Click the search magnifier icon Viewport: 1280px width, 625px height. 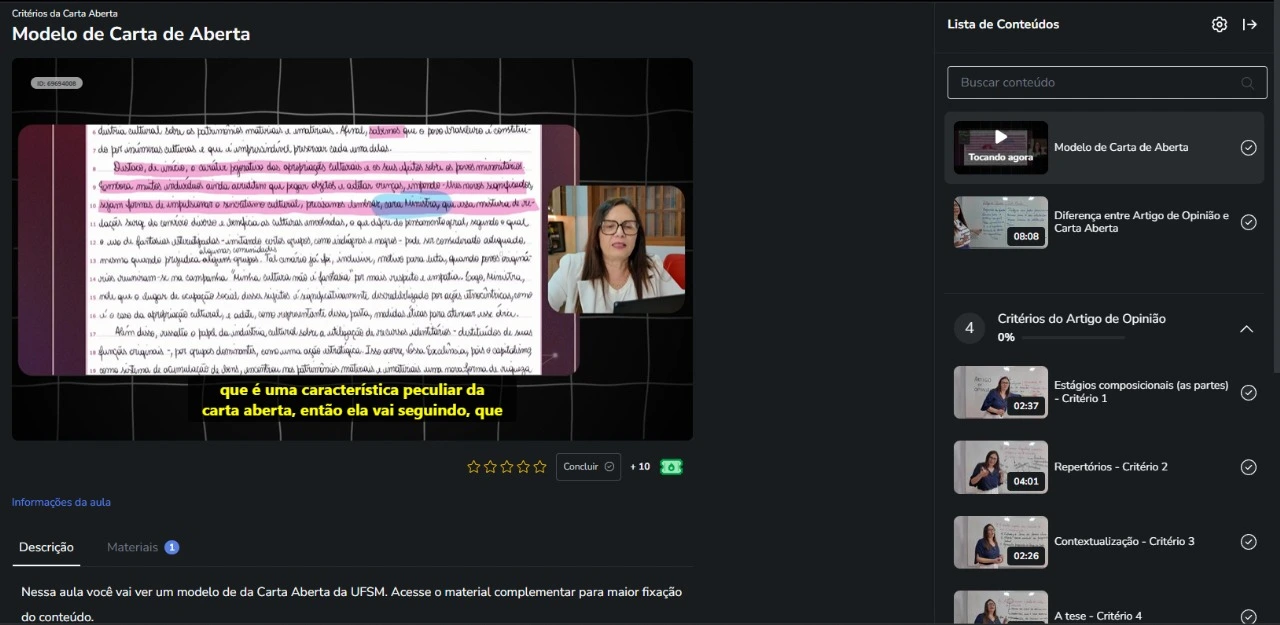click(x=1246, y=83)
